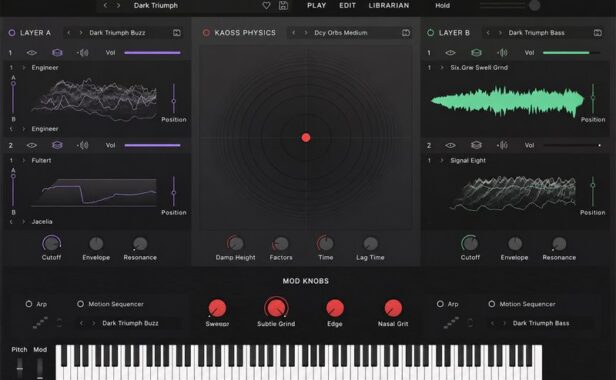616x380 pixels.
Task: Click the Layer B voice 1 green Vol slider
Action: point(571,53)
